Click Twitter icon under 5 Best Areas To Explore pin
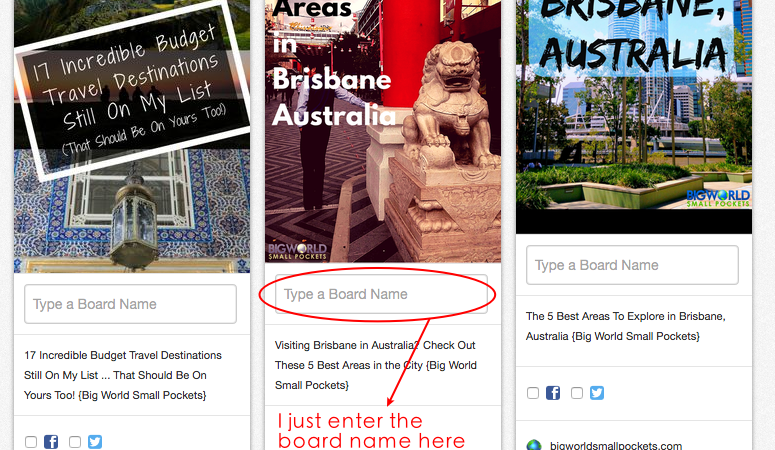 [x=597, y=393]
